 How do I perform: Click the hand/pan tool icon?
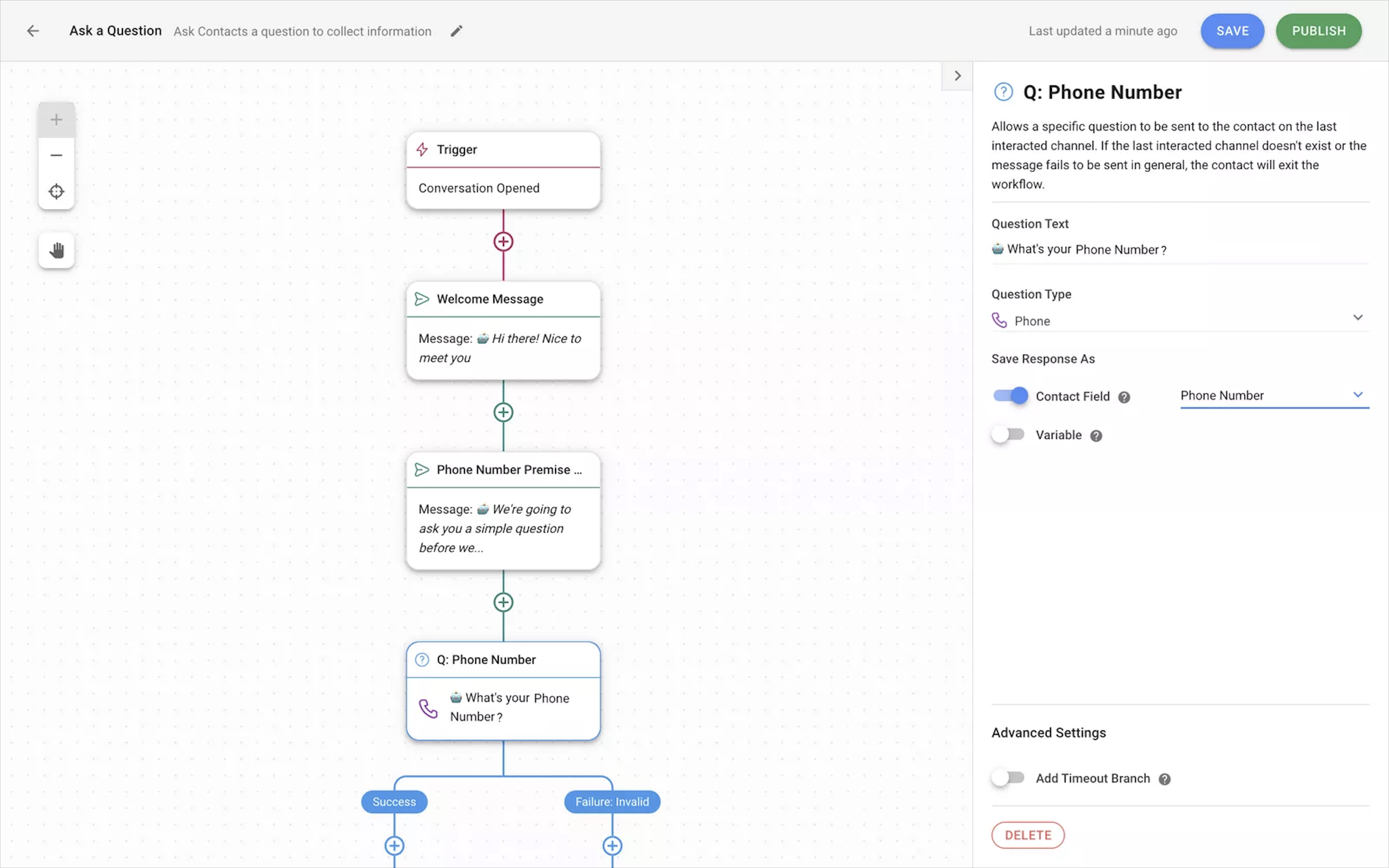pyautogui.click(x=56, y=250)
